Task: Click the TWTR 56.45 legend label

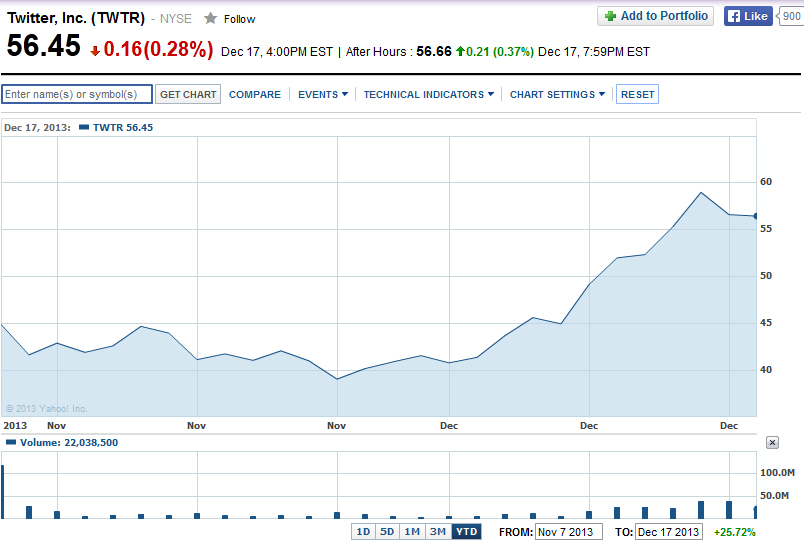Action: click(123, 127)
